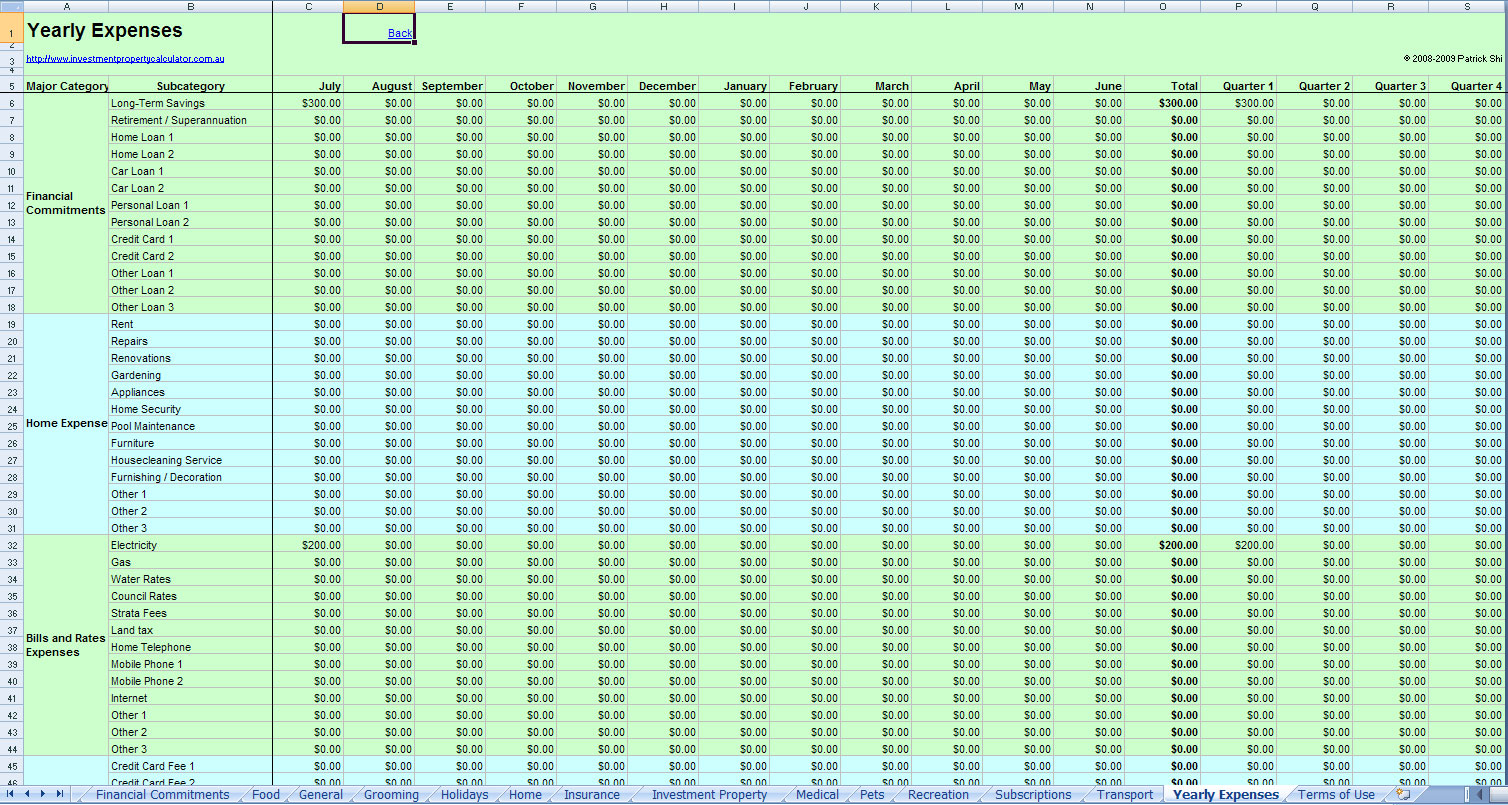The image size is (1508, 805).
Task: Click the first-sheet navigation arrow
Action: (x=8, y=793)
